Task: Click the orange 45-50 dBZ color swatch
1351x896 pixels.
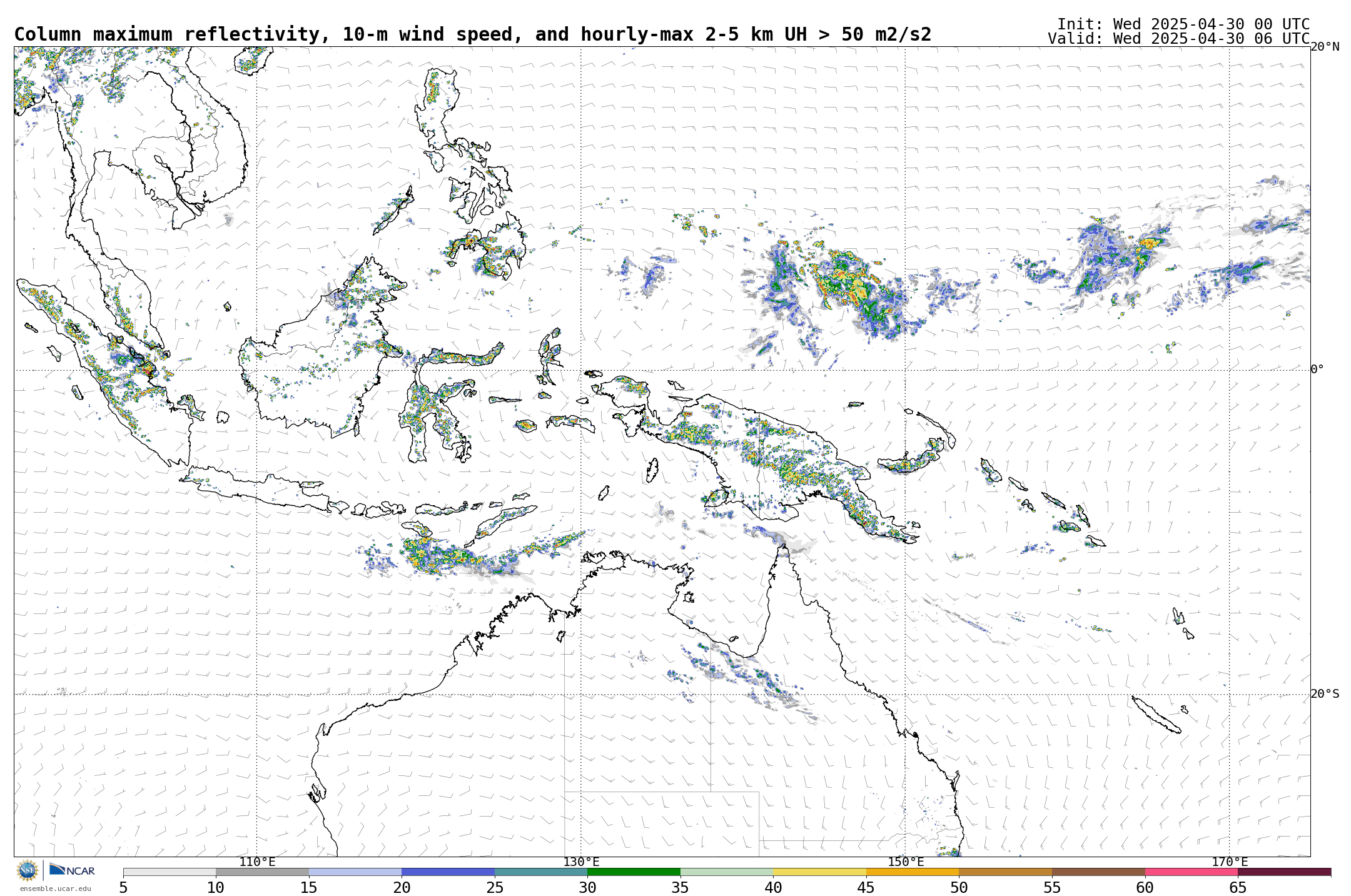Action: point(913,872)
